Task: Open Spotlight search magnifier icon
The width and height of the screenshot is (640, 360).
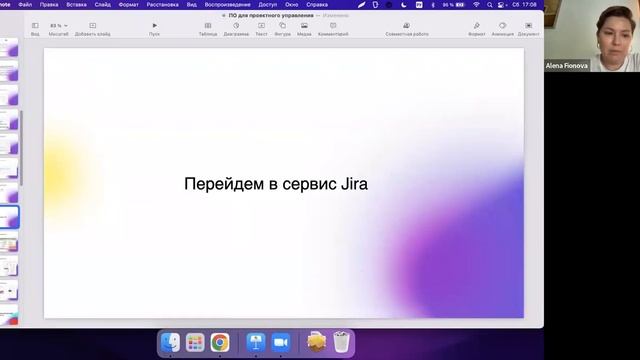Action: tap(489, 4)
